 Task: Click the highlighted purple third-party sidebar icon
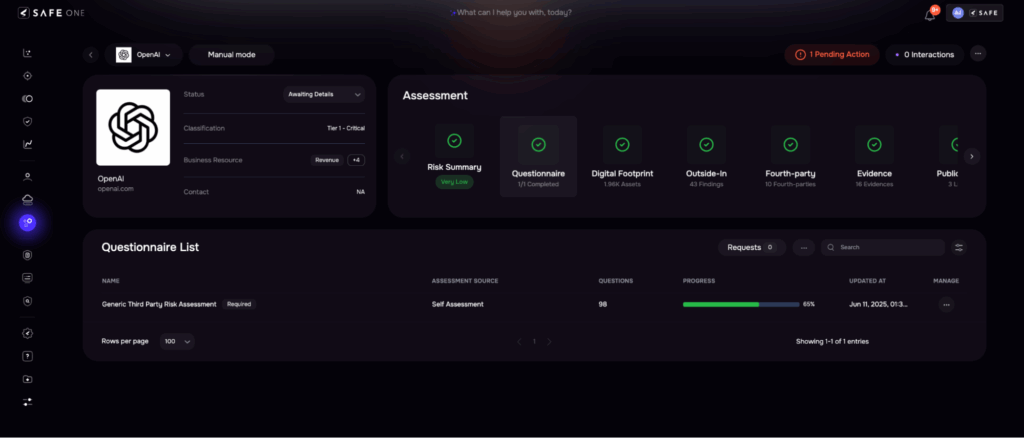pyautogui.click(x=27, y=223)
